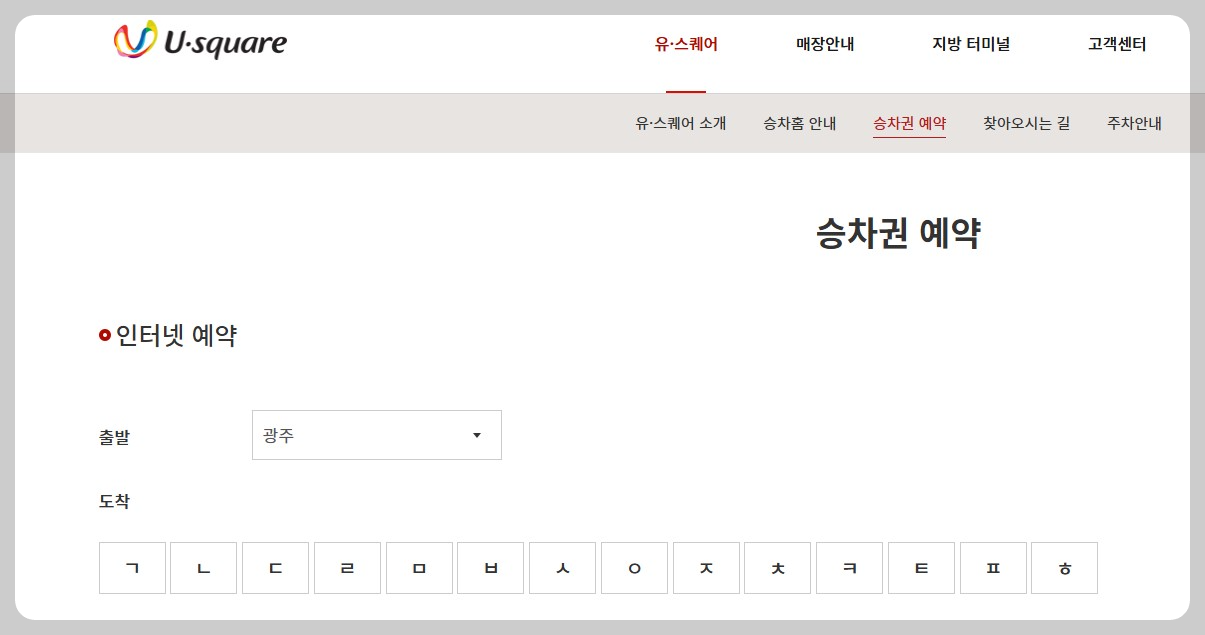Select the 승차홈 안내 tab
Screen dimensions: 1205x635
[x=798, y=122]
